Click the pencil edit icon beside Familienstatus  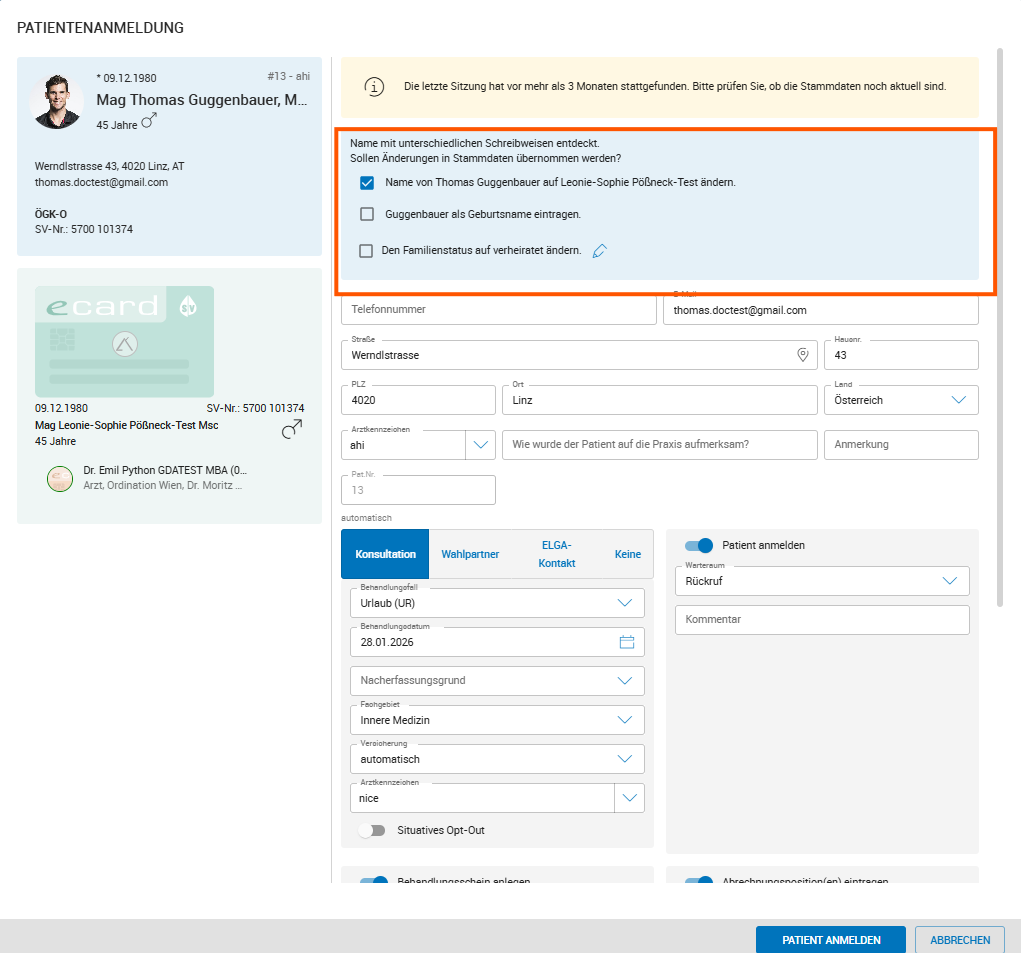click(600, 251)
